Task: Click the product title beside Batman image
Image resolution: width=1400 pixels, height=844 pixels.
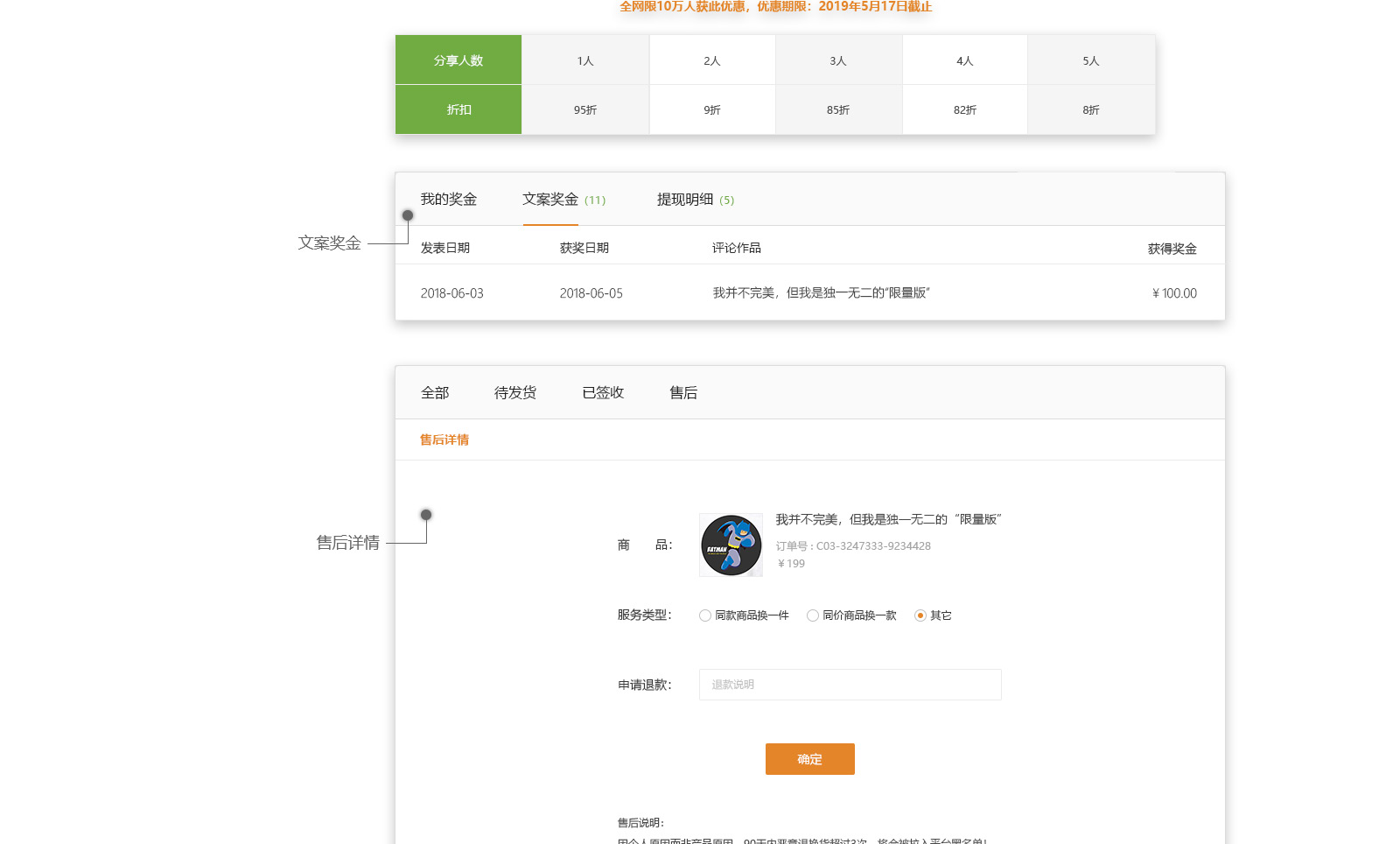Action: tap(888, 519)
